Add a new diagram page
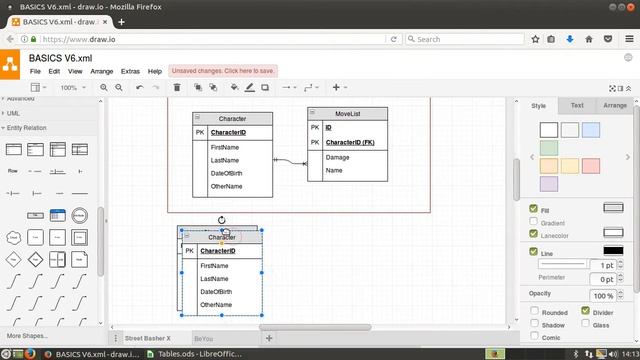The height and width of the screenshot is (360, 640). [x=269, y=338]
